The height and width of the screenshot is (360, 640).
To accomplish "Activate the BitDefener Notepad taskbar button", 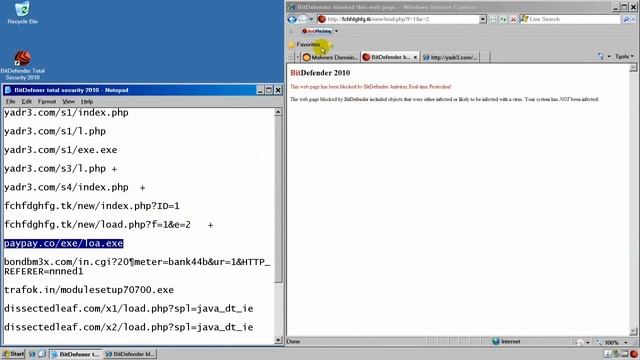I will click(76, 354).
